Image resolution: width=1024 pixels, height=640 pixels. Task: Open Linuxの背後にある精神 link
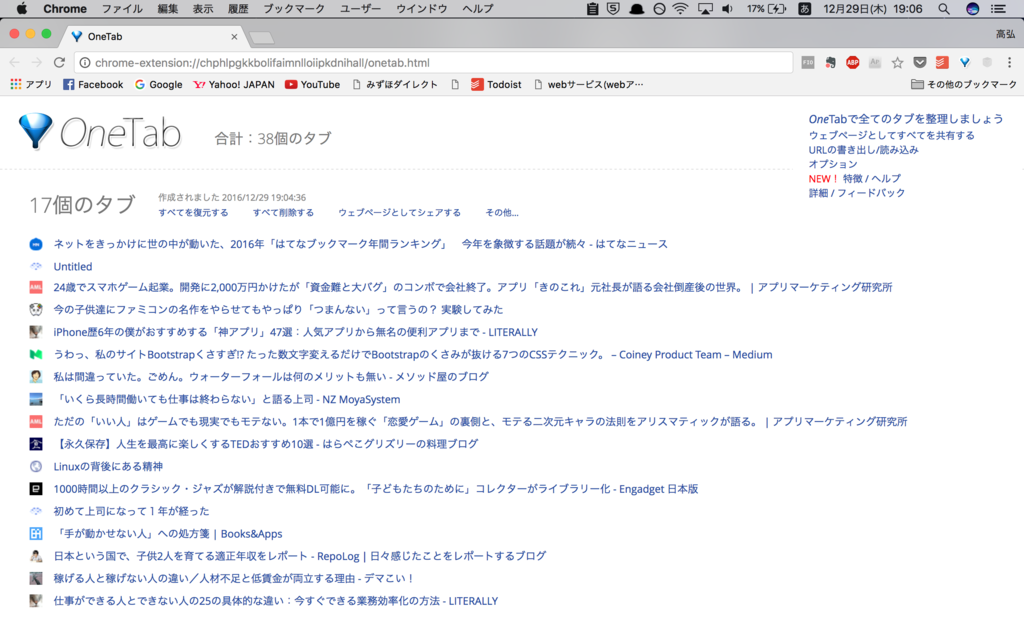click(108, 466)
